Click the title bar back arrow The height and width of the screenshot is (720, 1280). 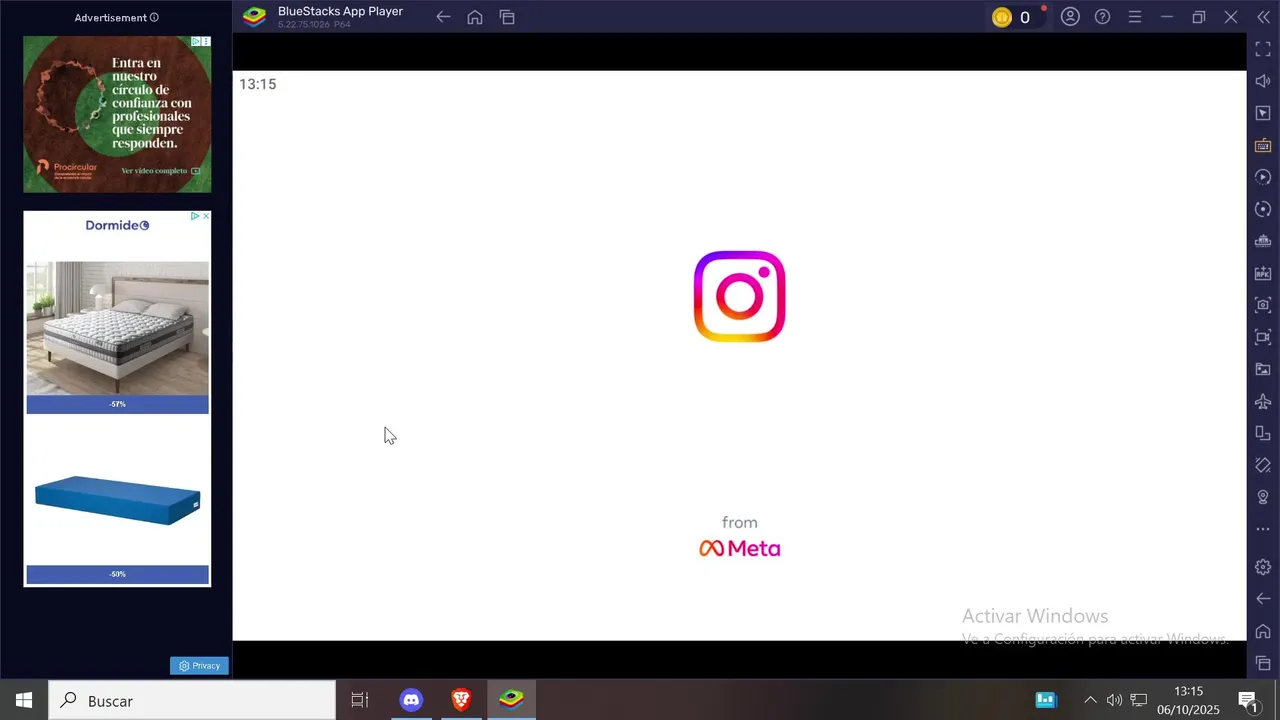coord(443,17)
